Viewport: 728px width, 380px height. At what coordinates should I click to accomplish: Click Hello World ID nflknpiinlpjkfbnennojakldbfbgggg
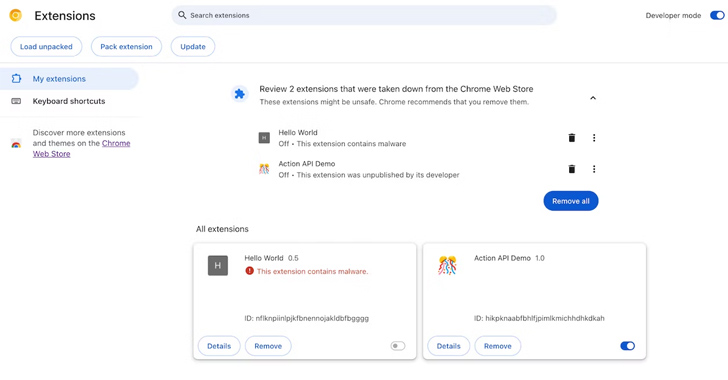click(x=306, y=318)
